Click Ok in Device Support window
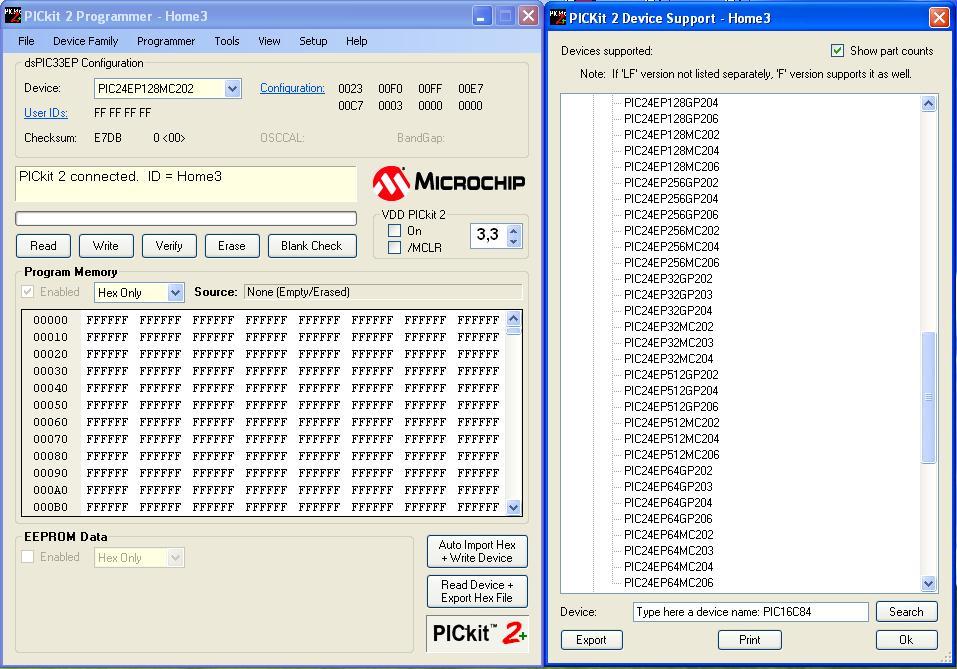Screen dimensions: 957x669 (x=906, y=640)
